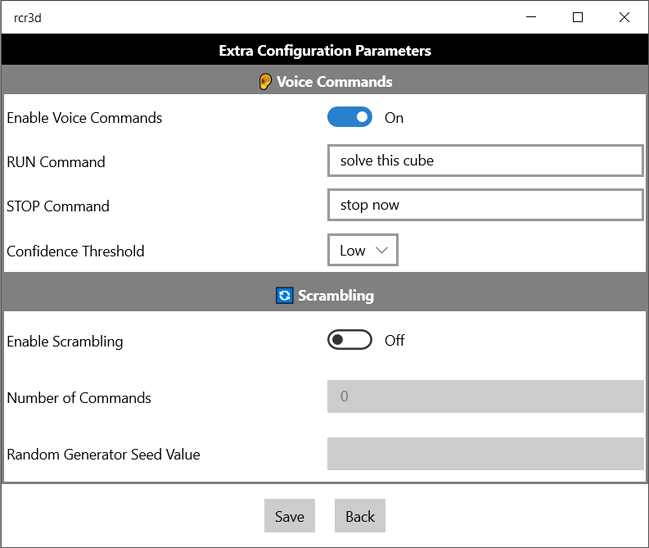Minimize the rcr3d window
Viewport: 649px width, 548px height.
pos(531,17)
